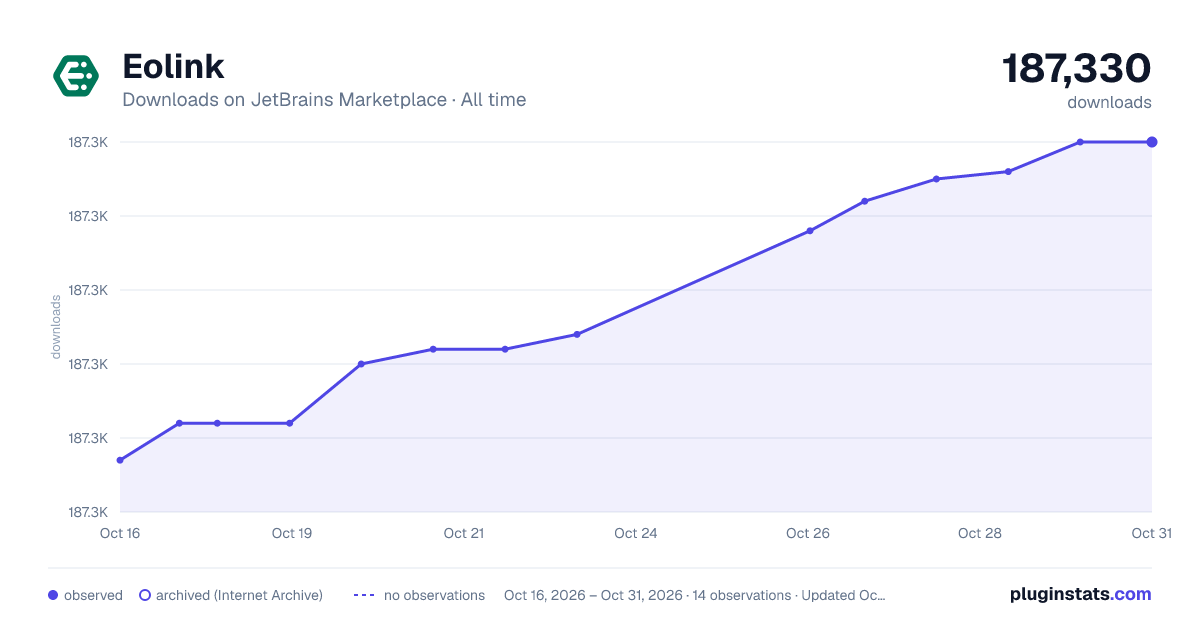Click the Oct 24 axis label
Image resolution: width=1200 pixels, height=630 pixels.
tap(636, 533)
